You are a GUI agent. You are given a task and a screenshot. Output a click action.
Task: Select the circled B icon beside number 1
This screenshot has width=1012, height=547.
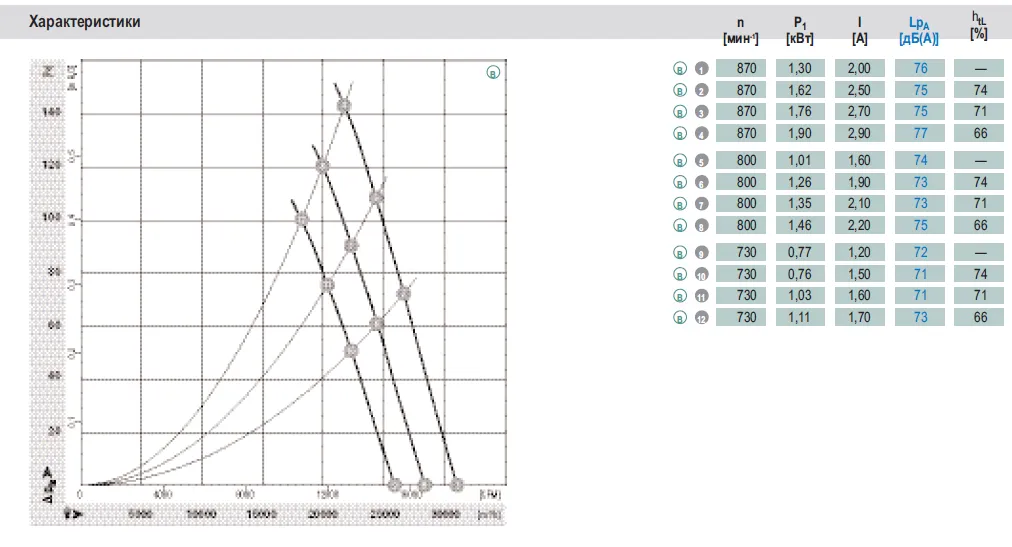[680, 68]
